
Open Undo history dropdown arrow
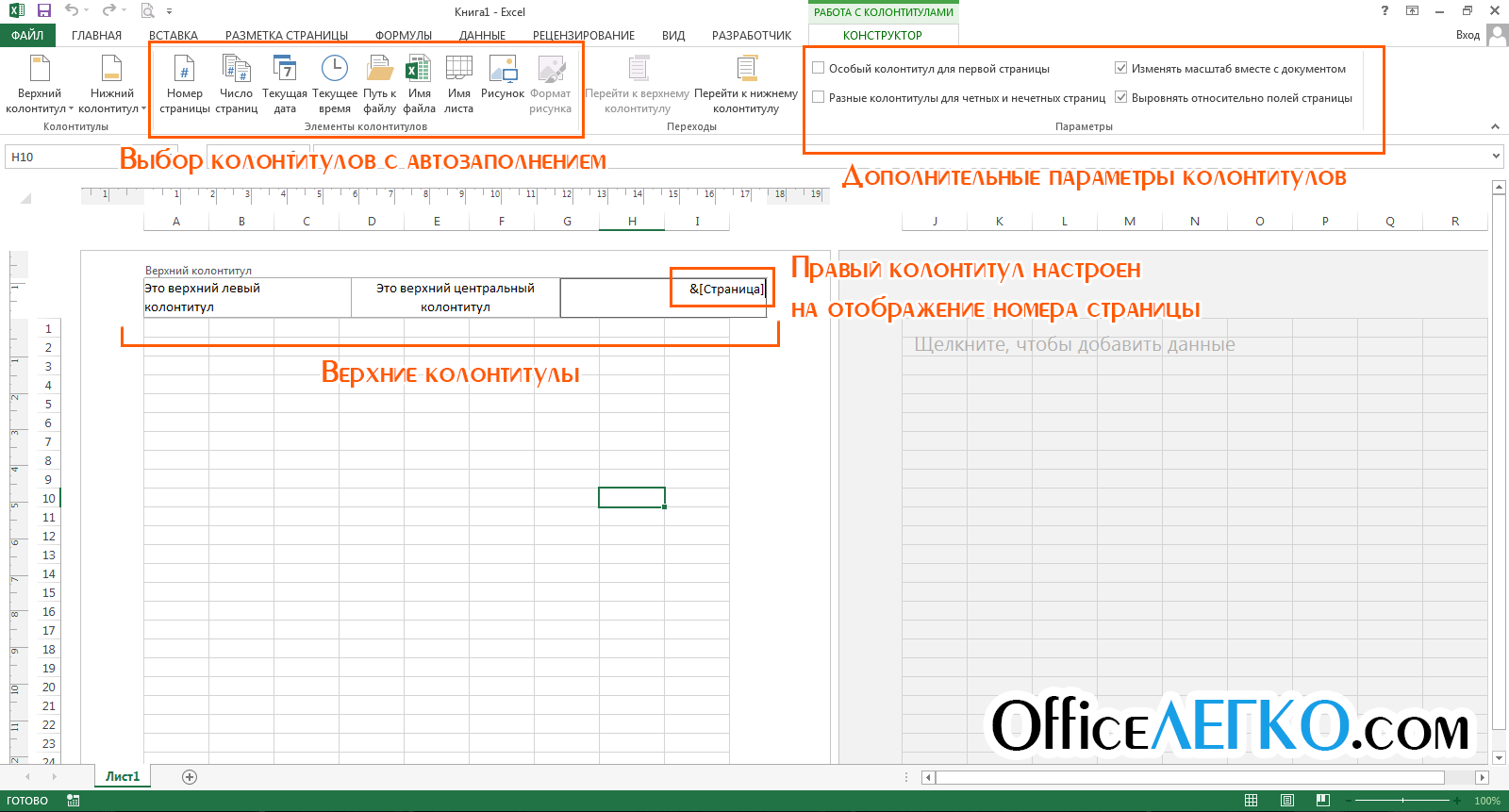point(87,11)
